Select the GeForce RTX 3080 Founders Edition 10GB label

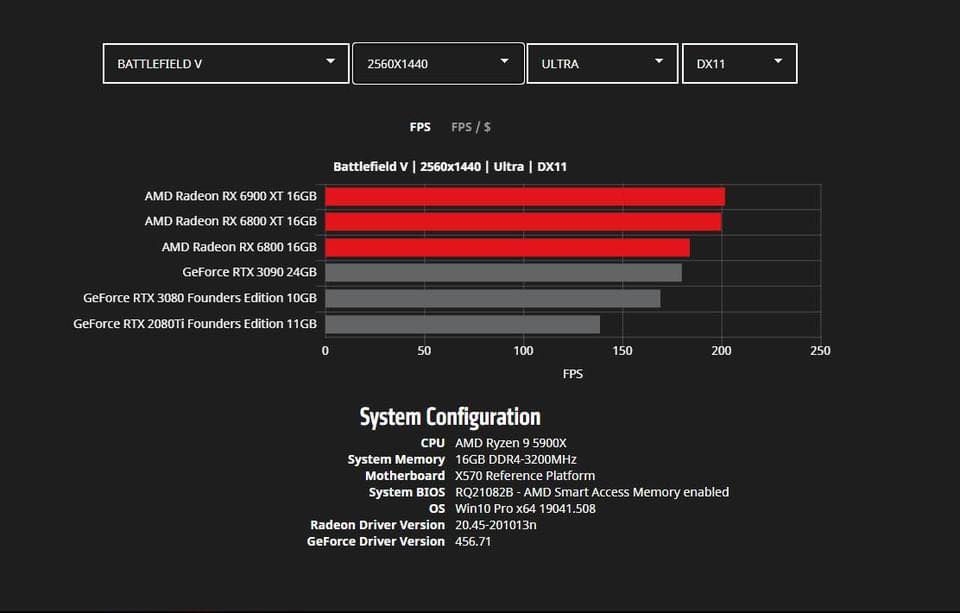(200, 298)
